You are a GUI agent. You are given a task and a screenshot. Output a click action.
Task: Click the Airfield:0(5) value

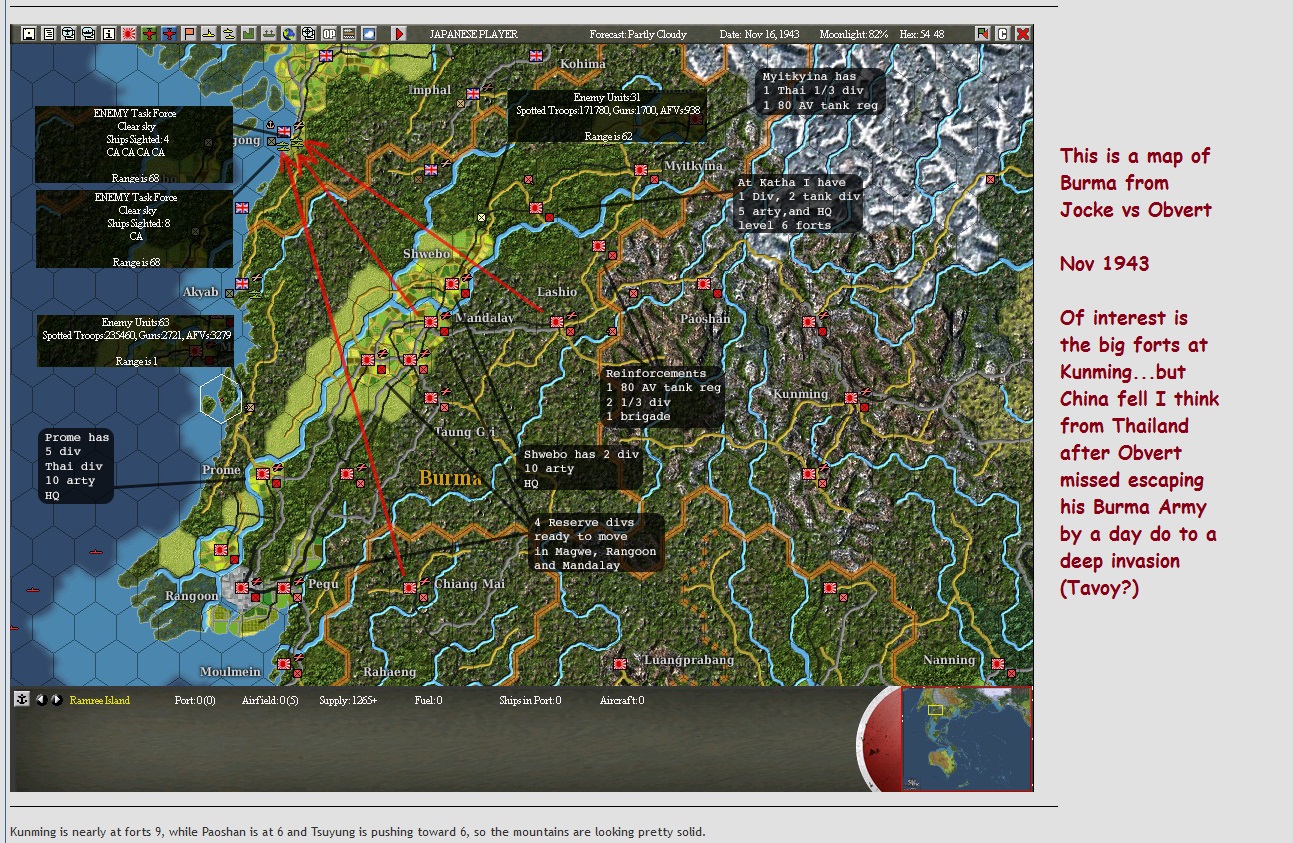click(x=270, y=701)
